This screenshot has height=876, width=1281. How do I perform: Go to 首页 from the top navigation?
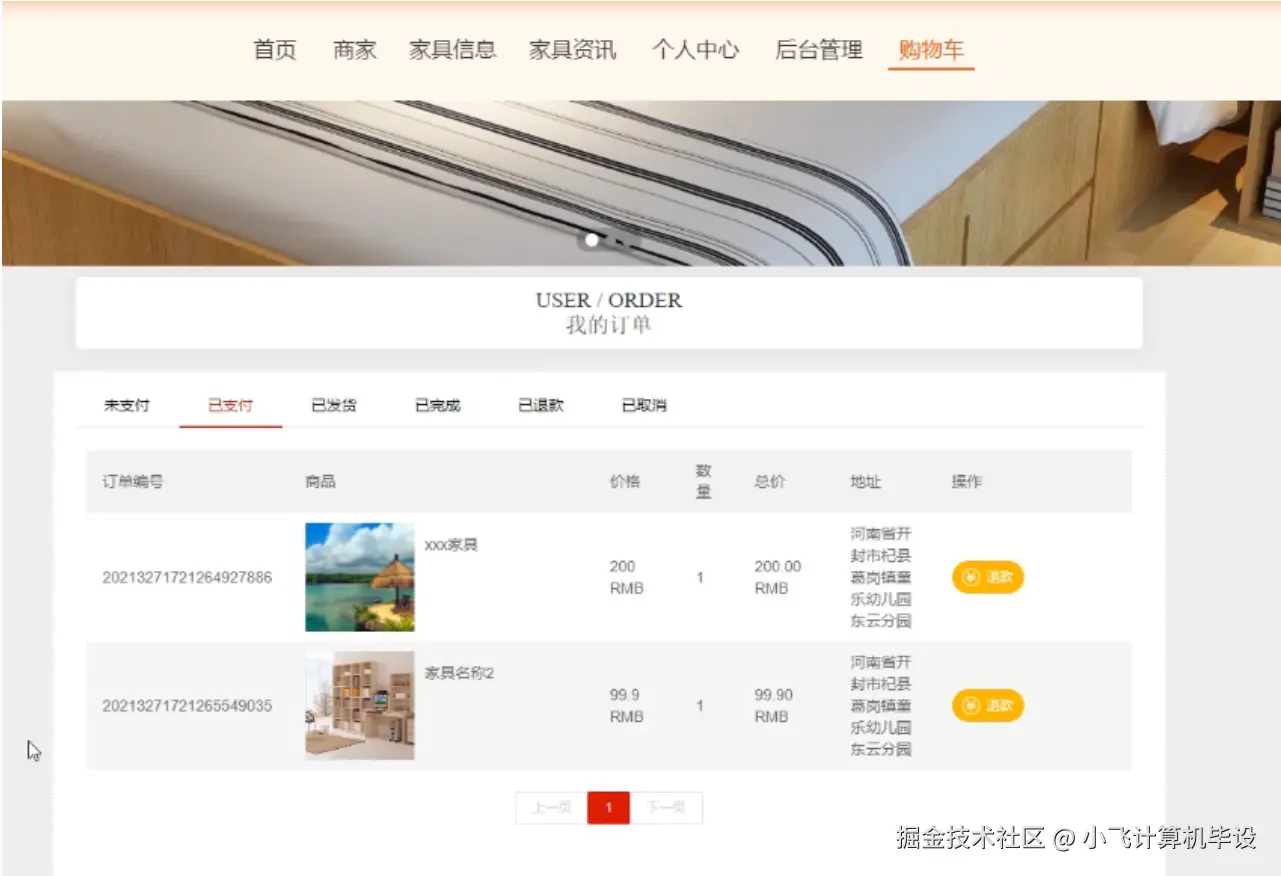click(274, 50)
